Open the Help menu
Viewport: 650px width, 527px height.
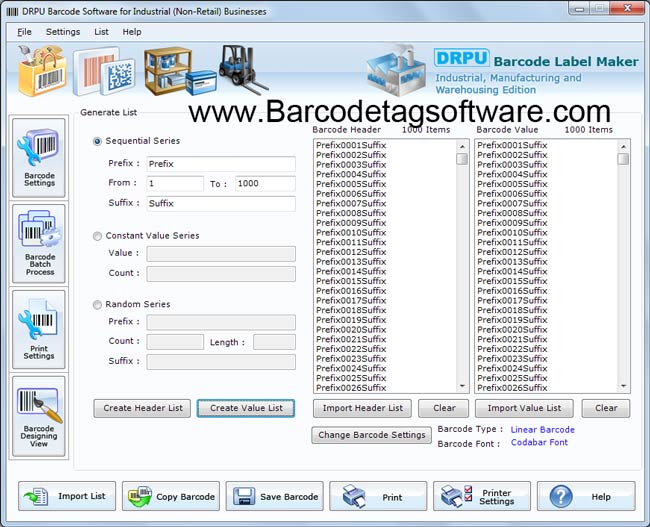pos(132,32)
